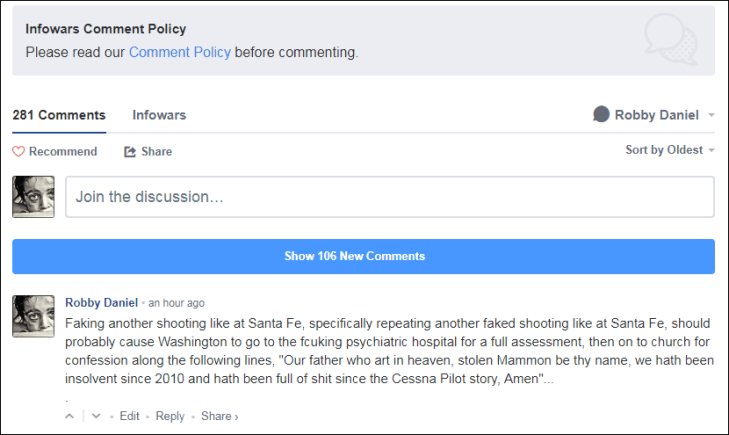Click Reply under the comment
The image size is (729, 435).
(x=170, y=416)
